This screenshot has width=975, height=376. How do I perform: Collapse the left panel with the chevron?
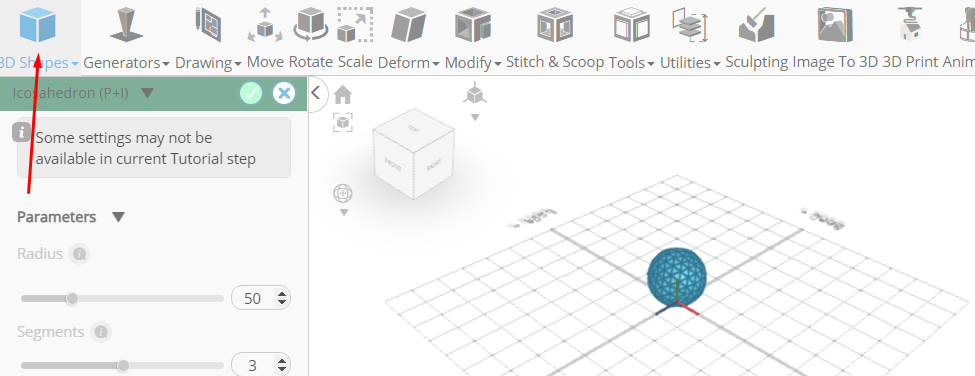point(316,93)
